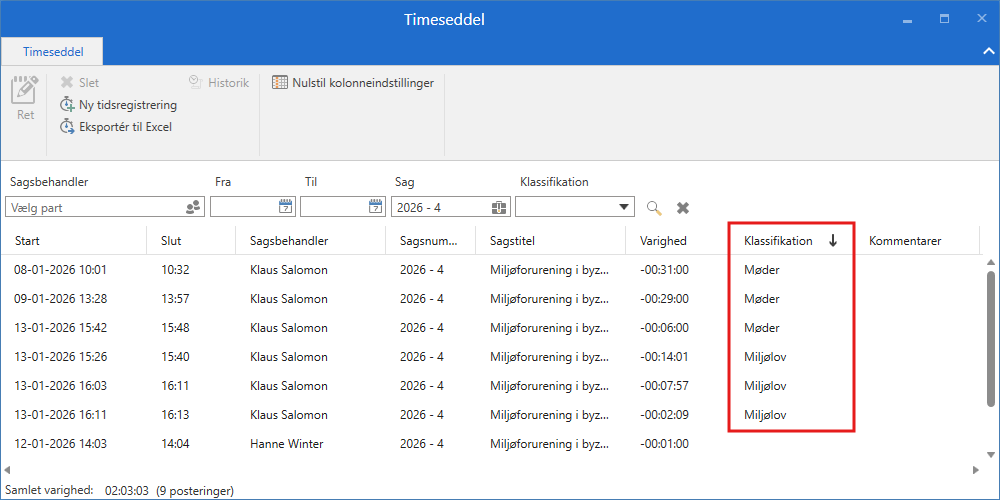The image size is (1000, 500).
Task: Click the magnifying glass search icon
Action: pos(654,208)
